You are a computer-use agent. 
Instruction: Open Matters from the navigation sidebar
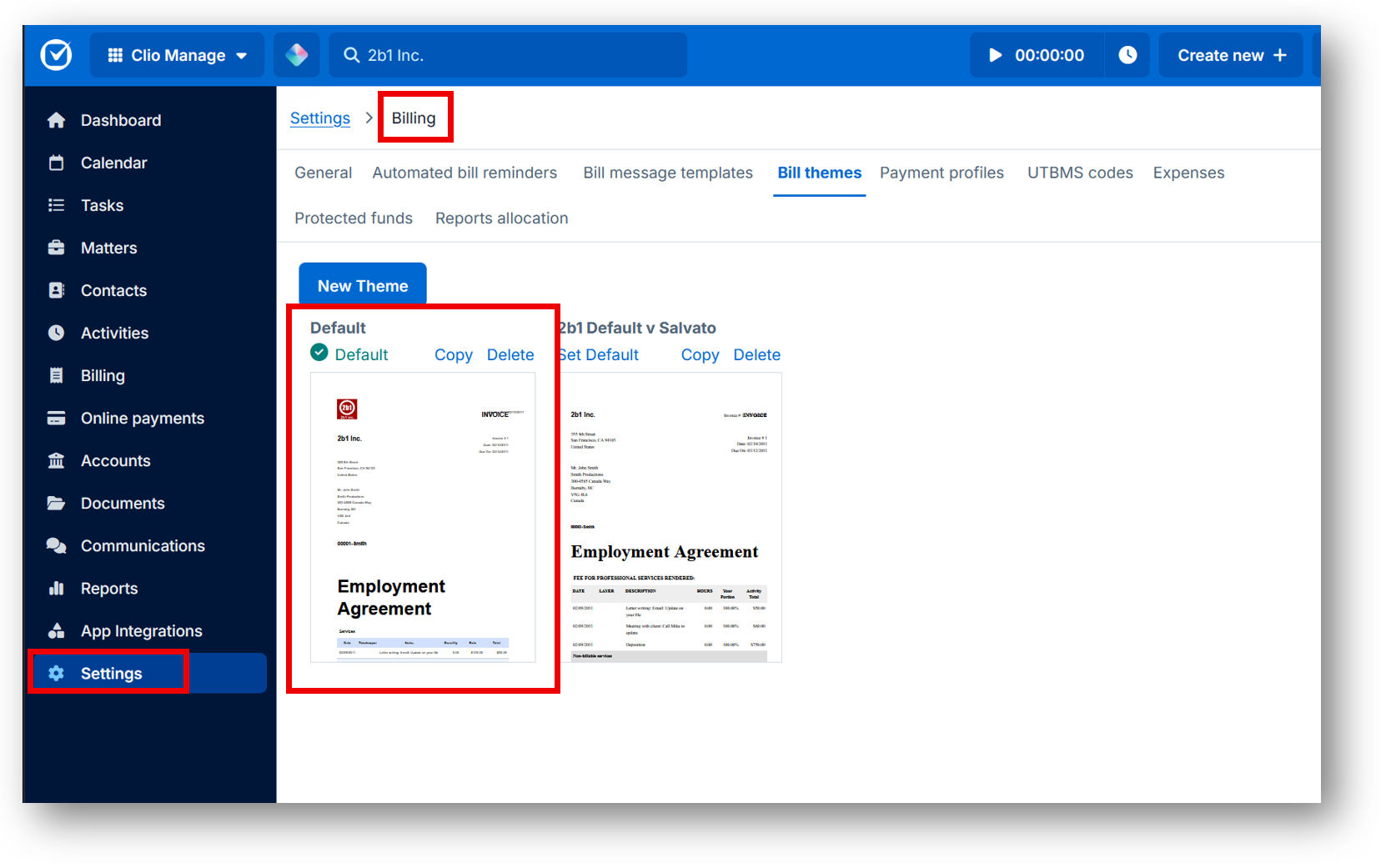pyautogui.click(x=108, y=248)
